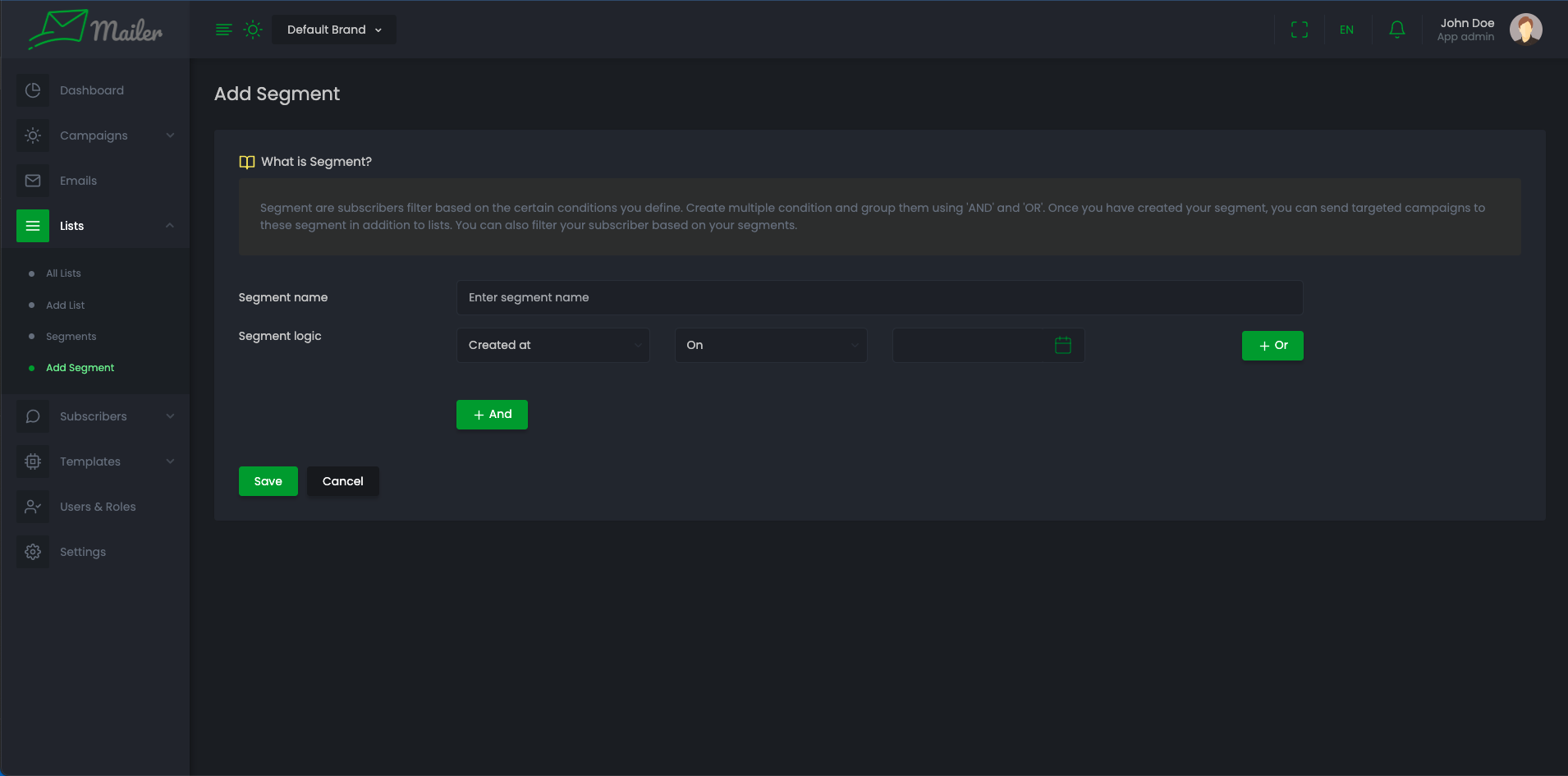The image size is (1568, 776).
Task: Toggle light/dark theme with sun icon
Action: tap(253, 30)
